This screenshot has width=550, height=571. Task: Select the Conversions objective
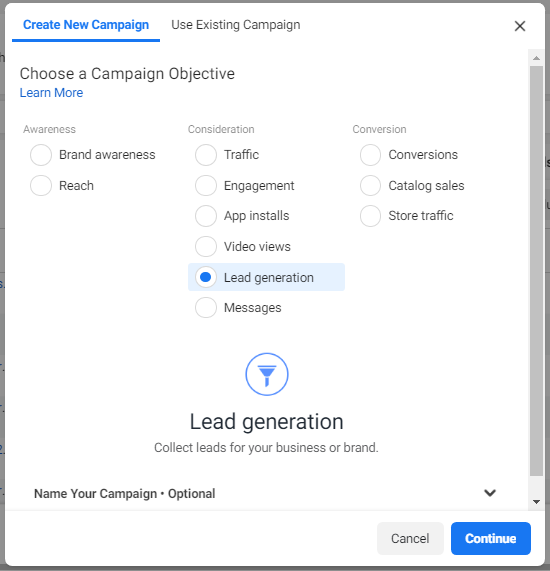370,155
